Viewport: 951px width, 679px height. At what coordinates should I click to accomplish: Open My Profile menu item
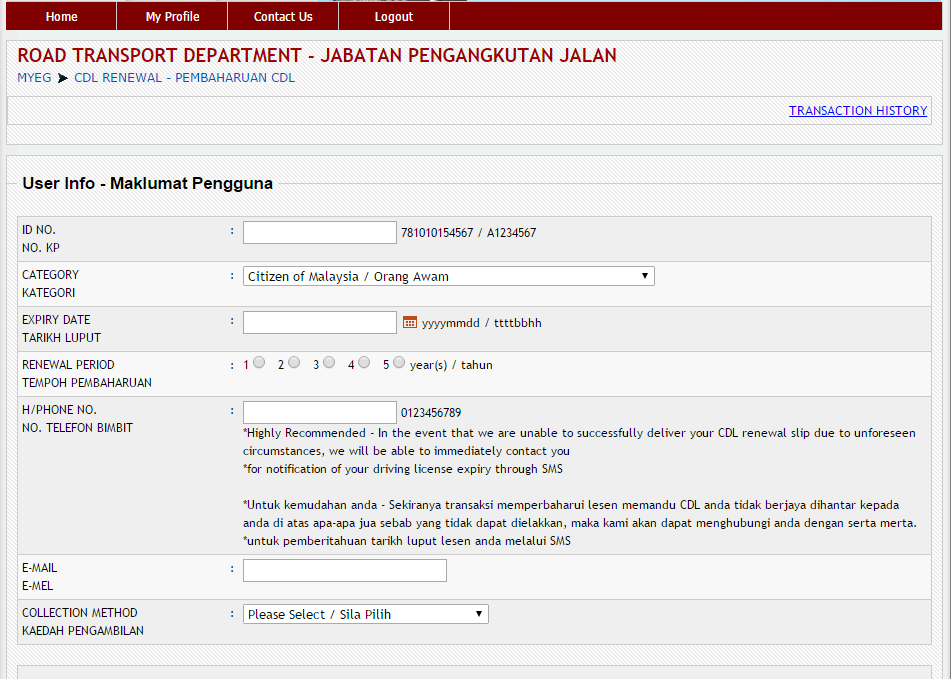172,17
